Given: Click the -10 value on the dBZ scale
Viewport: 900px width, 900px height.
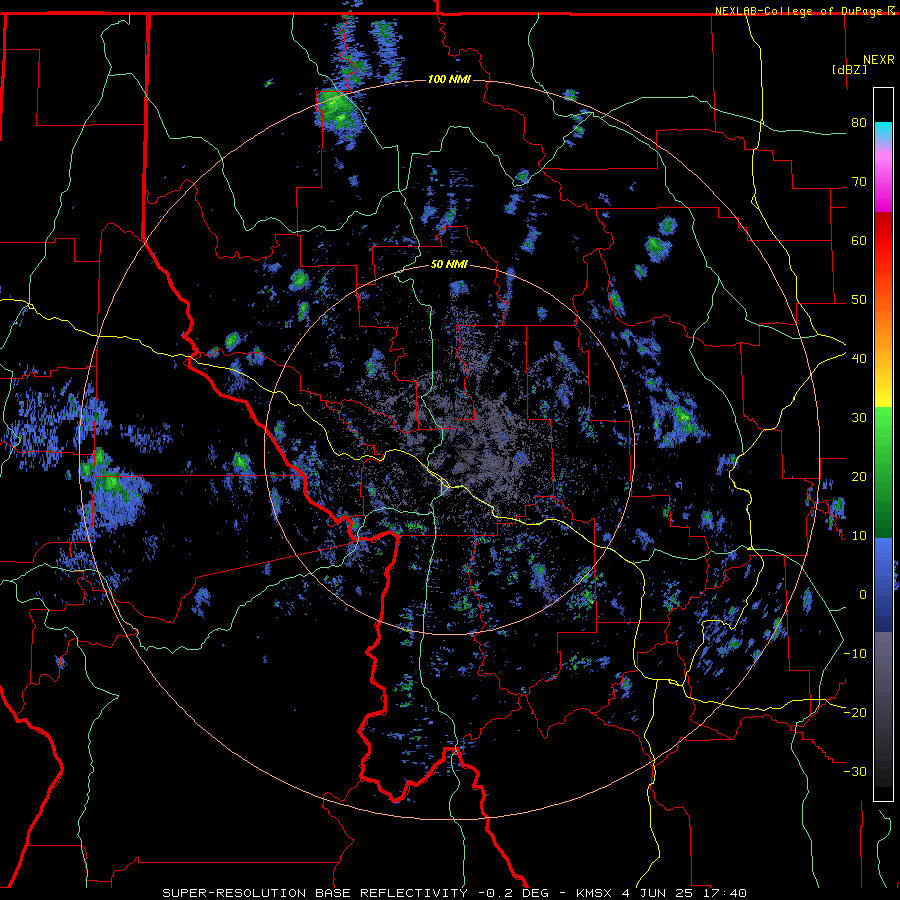Looking at the screenshot, I should 855,654.
